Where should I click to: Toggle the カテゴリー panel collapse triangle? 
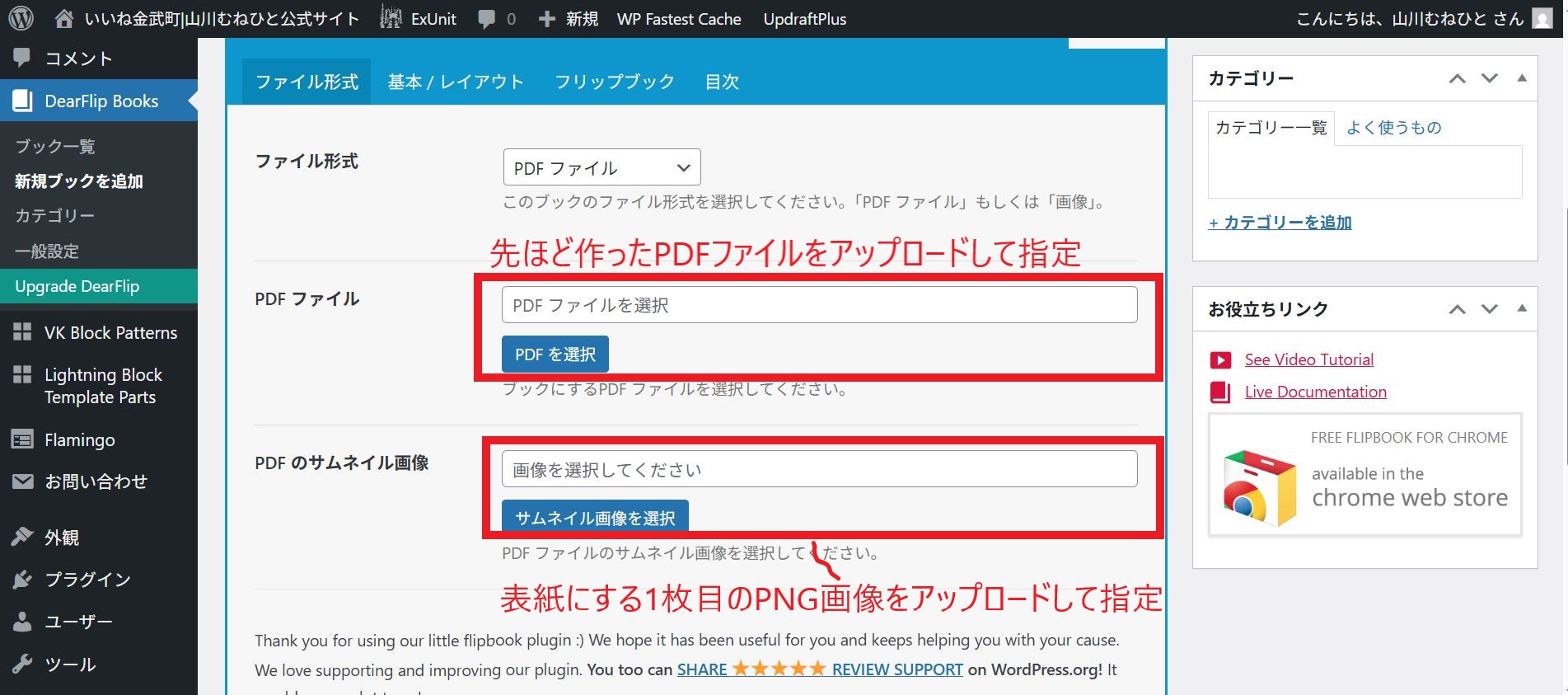[x=1522, y=78]
